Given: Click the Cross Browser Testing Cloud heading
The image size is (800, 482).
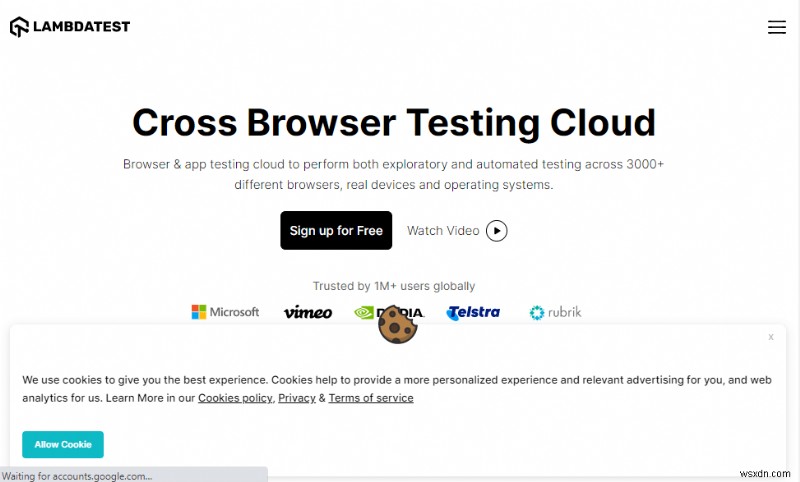Looking at the screenshot, I should 394,122.
